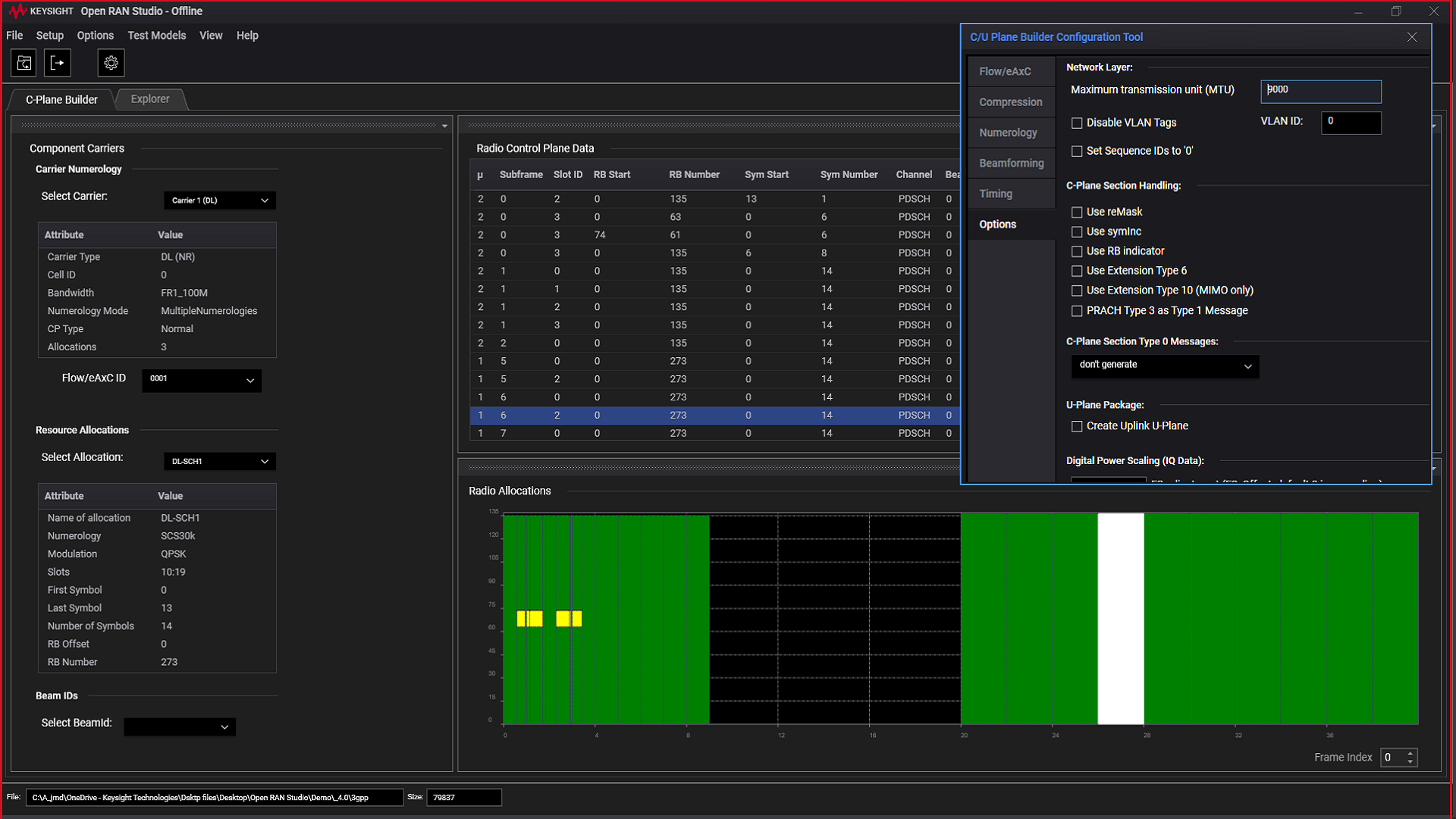Switch to the Explorer tab
1456x819 pixels.
150,99
